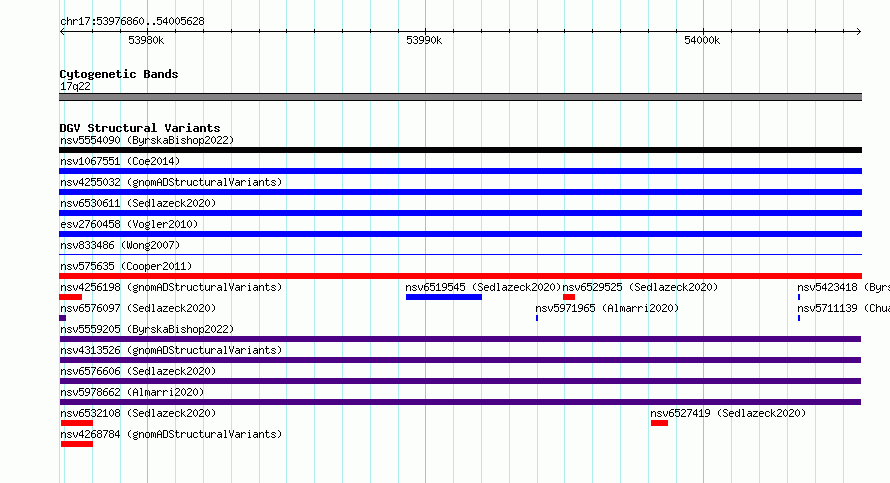This screenshot has height=483, width=890.
Task: Click the 54000k ruler tick label
Action: pyautogui.click(x=702, y=40)
